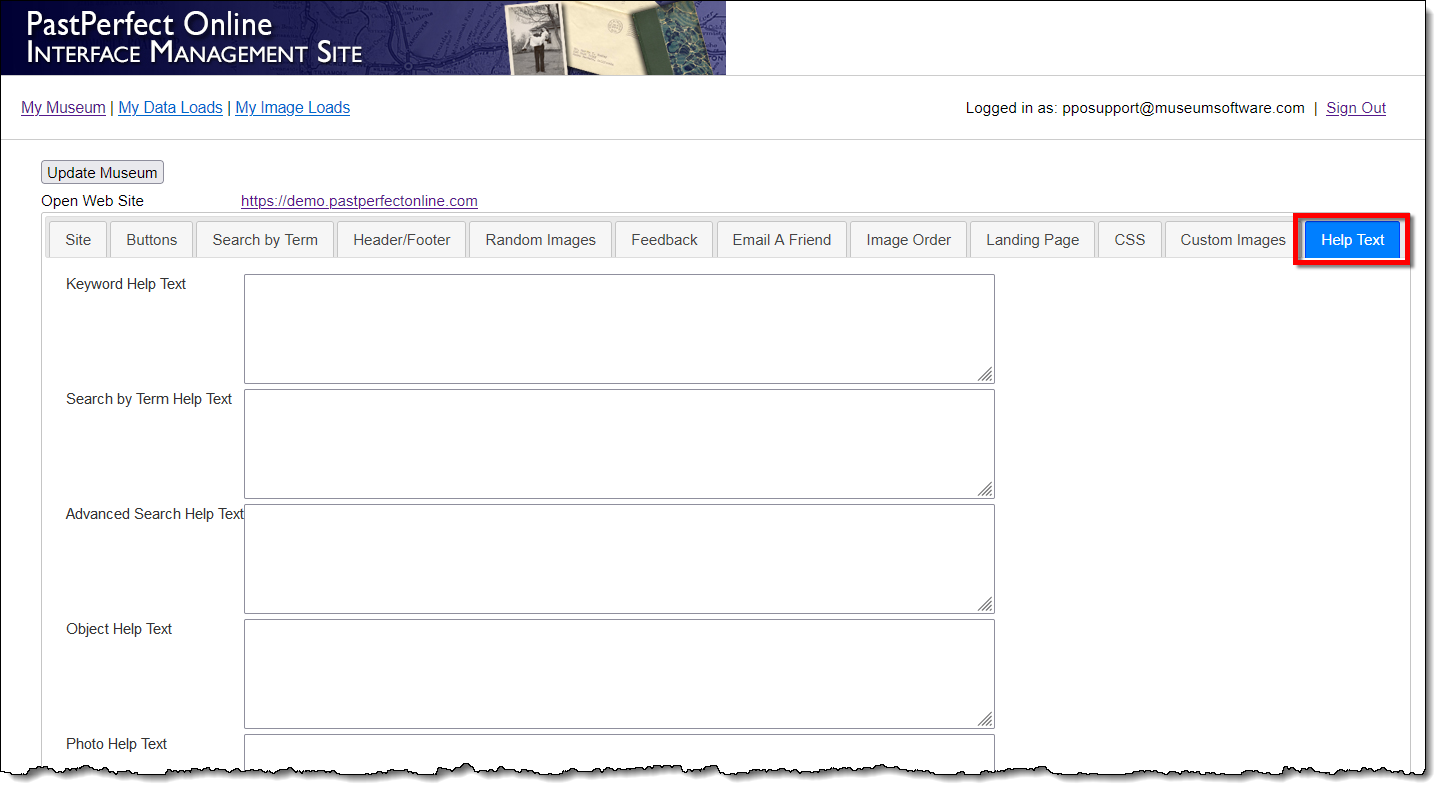Go to the Email A Friend tab
The width and height of the screenshot is (1441, 790).
(x=781, y=240)
